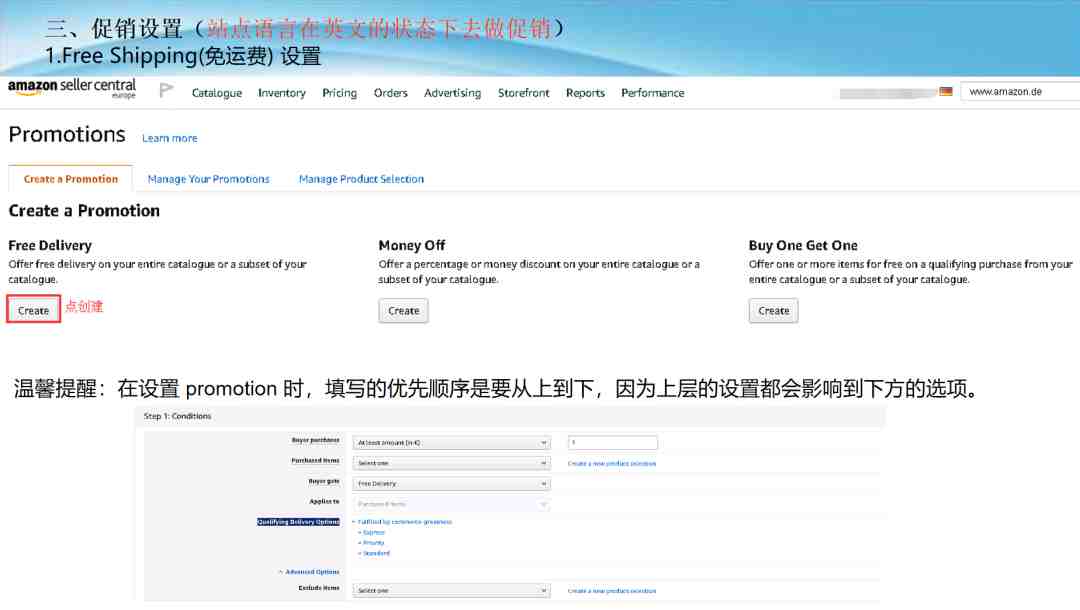Click the Buy One Get One heading
This screenshot has height=610, width=1080.
point(803,246)
